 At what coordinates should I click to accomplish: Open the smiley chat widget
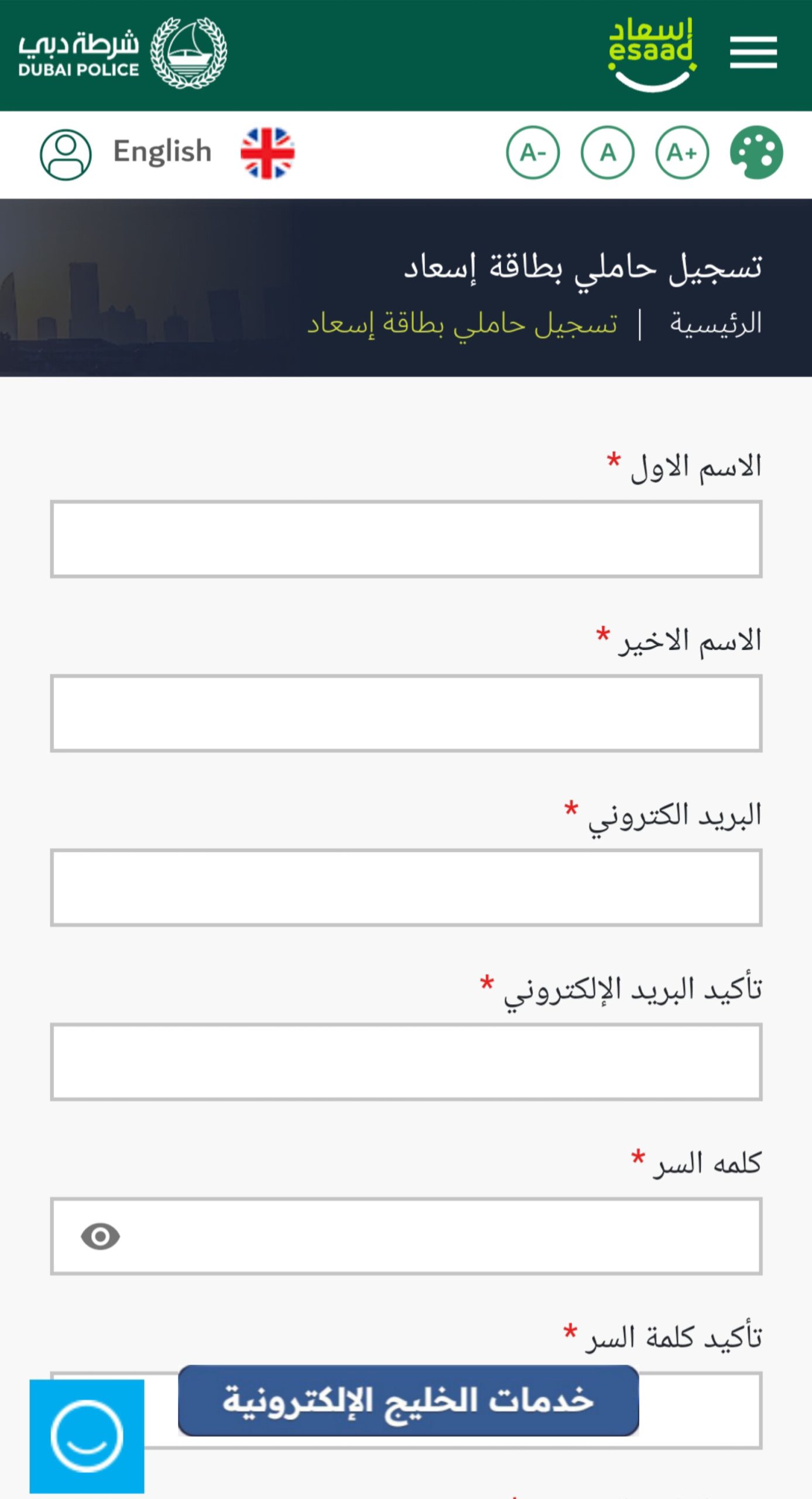87,1436
